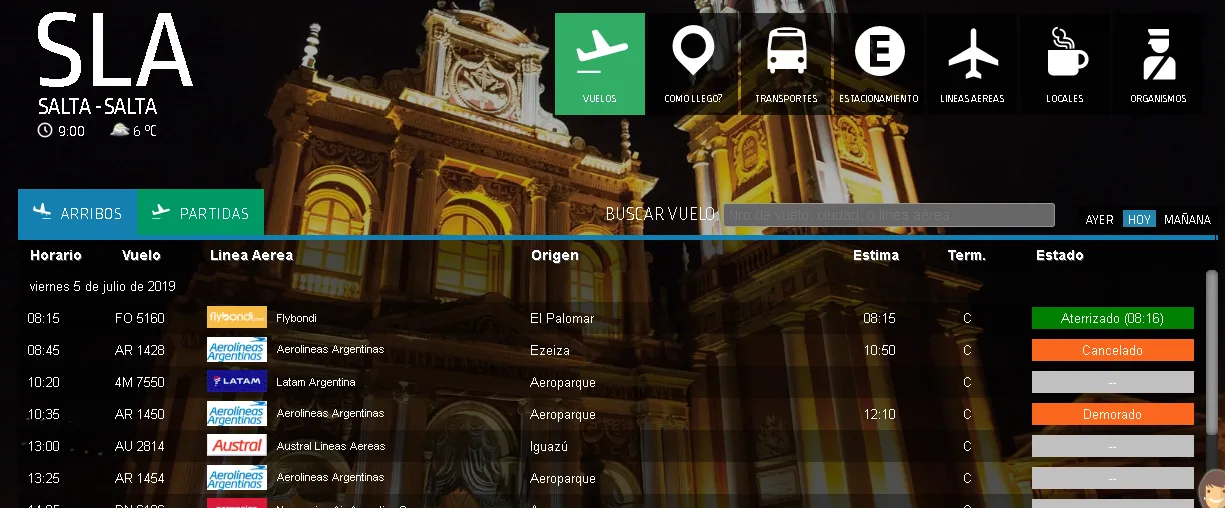Image resolution: width=1225 pixels, height=508 pixels.
Task: Switch to the Partidas tab
Action: 200,213
